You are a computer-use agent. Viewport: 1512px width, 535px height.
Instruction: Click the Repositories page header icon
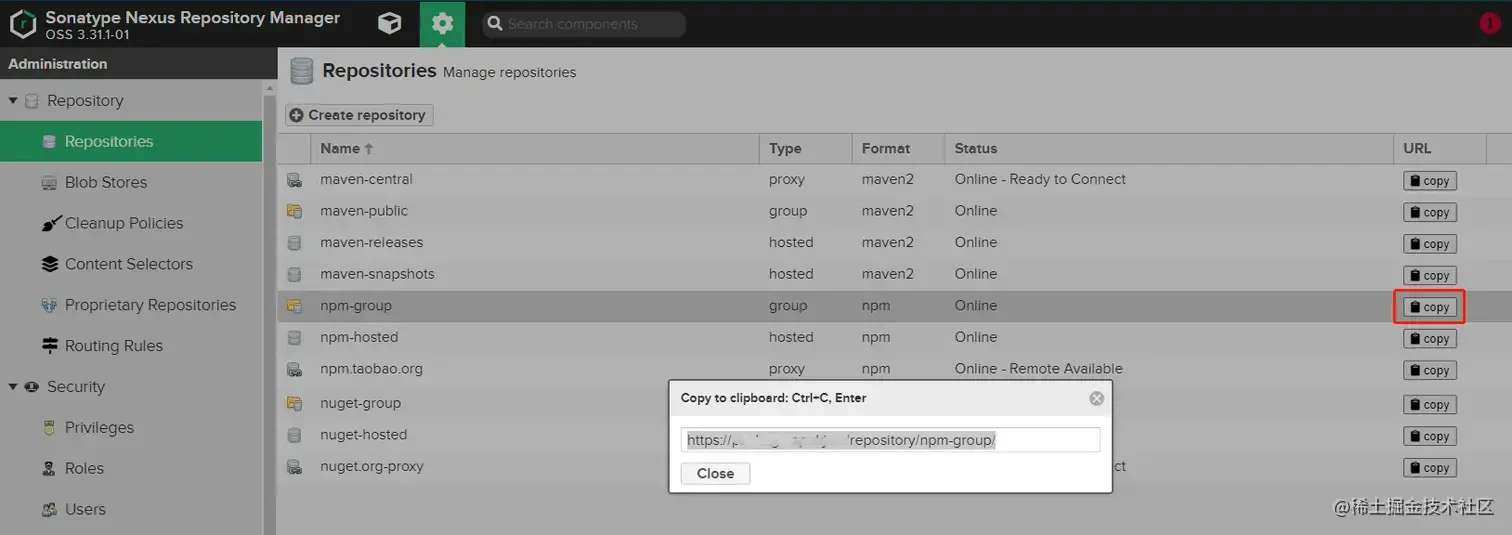(x=301, y=71)
